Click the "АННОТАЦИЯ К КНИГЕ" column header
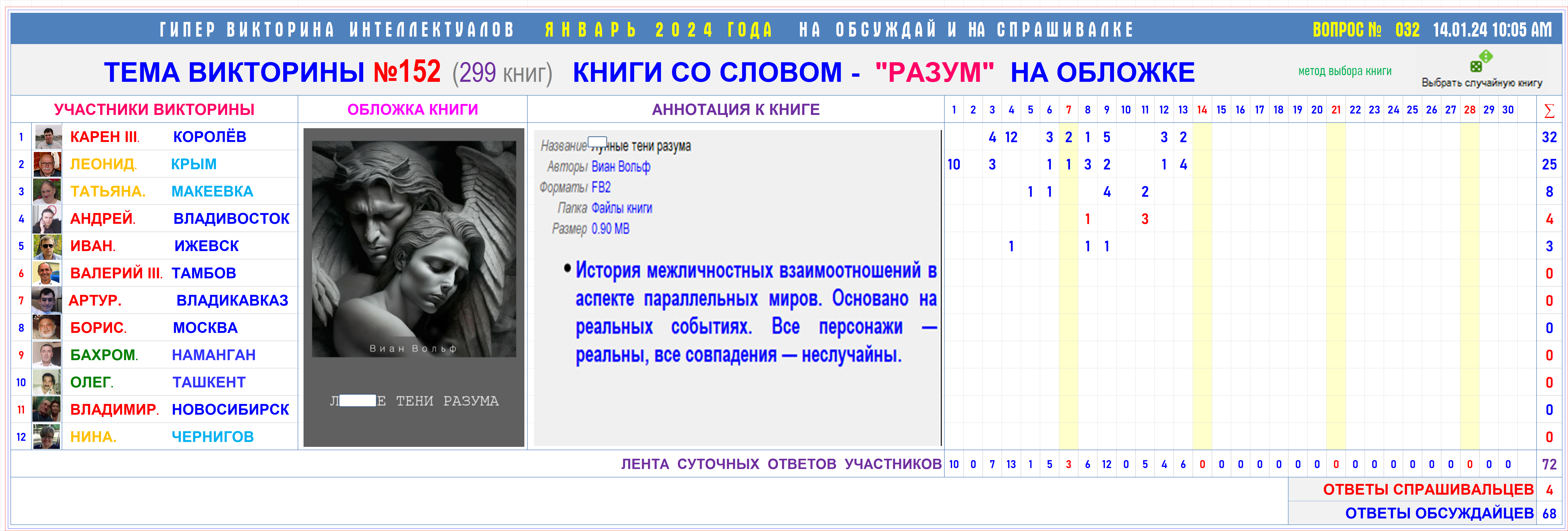1568x531 pixels. 736,110
